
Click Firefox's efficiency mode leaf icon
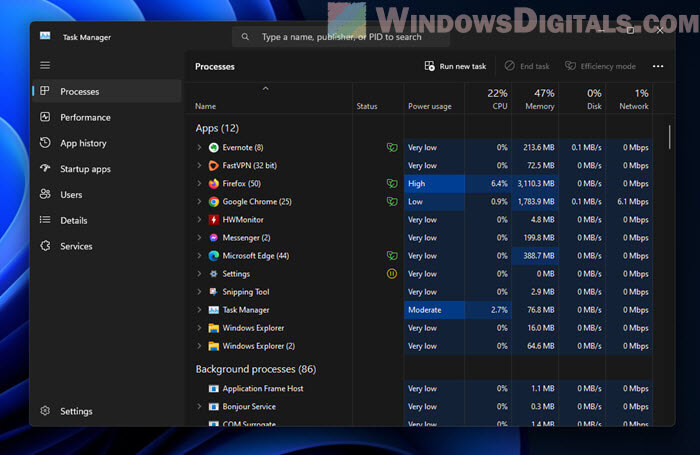tap(392, 184)
